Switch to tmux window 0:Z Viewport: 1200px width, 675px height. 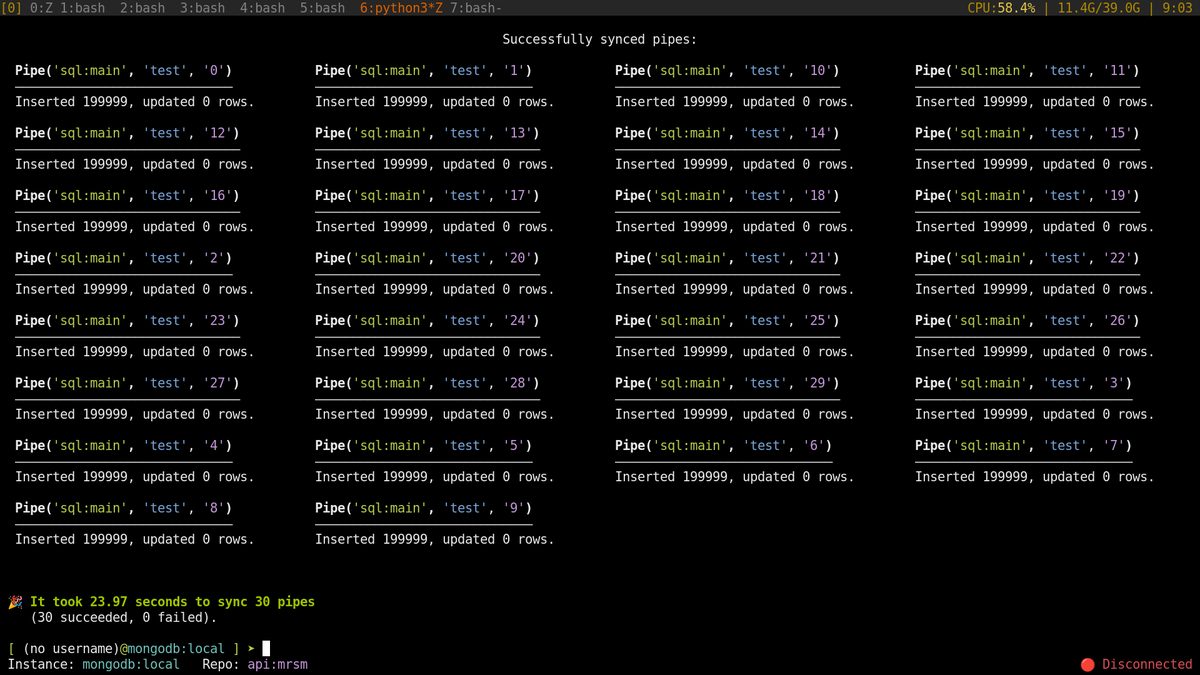(x=41, y=8)
